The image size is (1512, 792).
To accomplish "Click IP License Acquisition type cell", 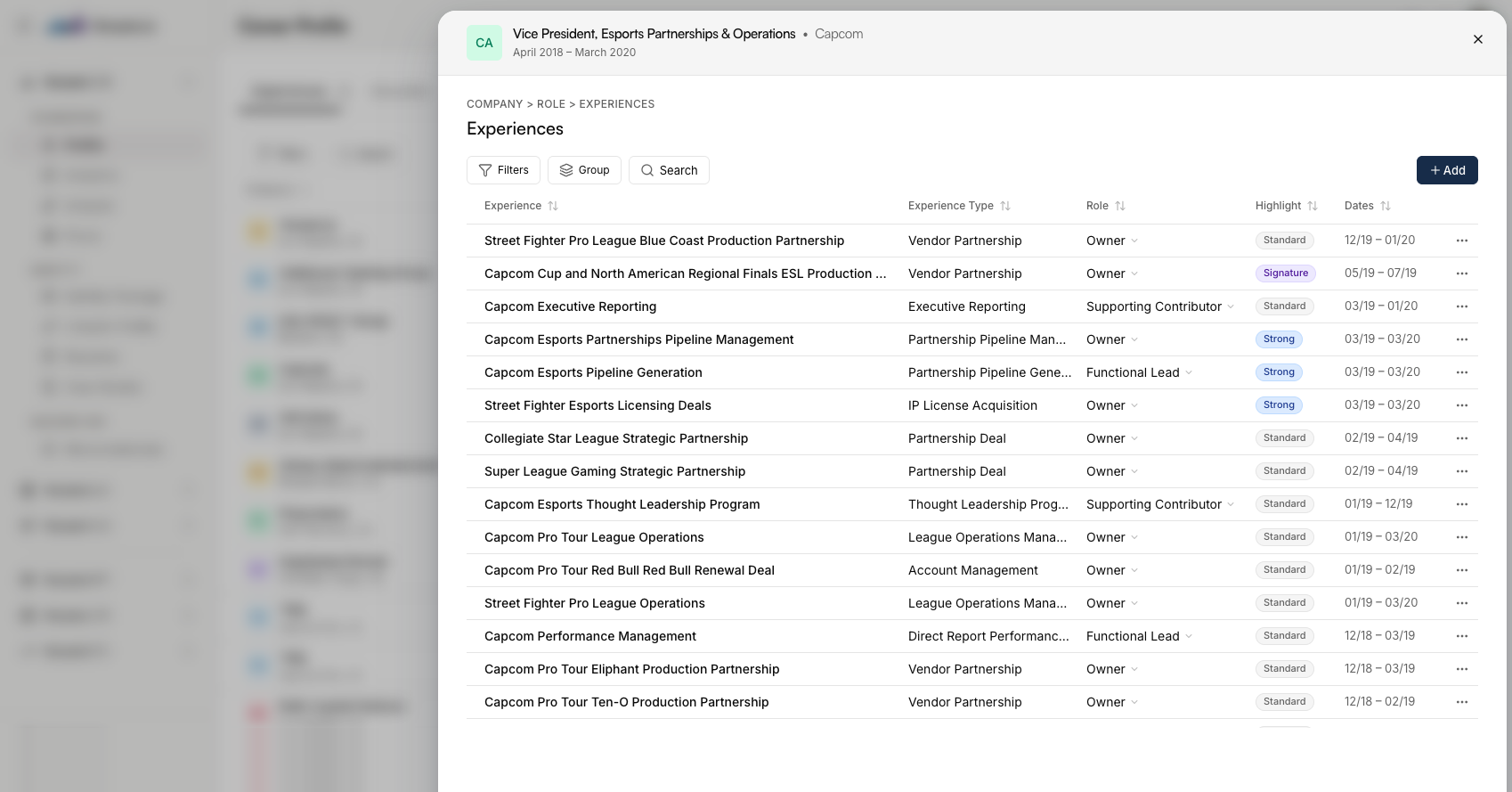I will click(972, 405).
